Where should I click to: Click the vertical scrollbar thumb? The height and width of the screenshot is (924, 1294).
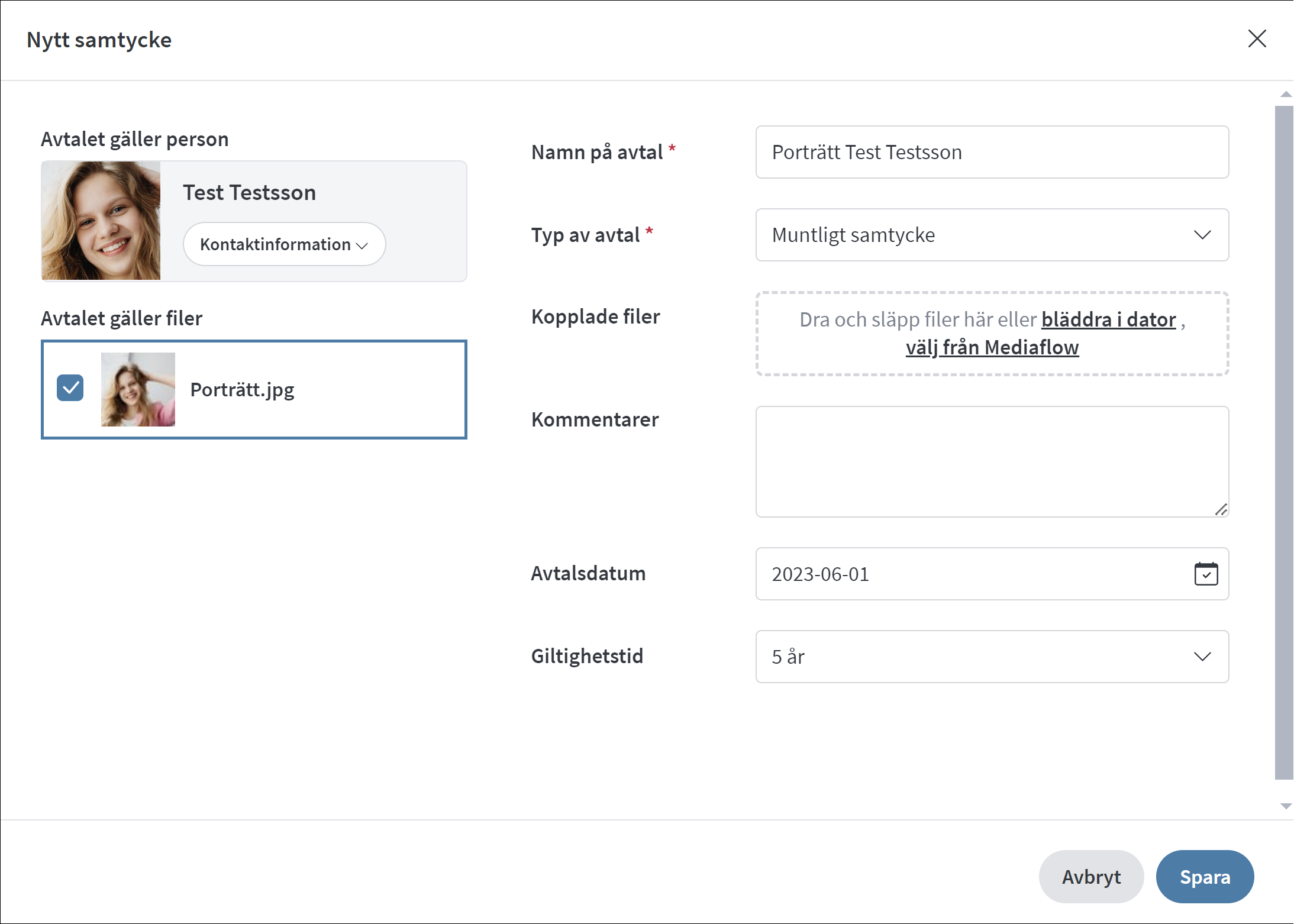1284,442
